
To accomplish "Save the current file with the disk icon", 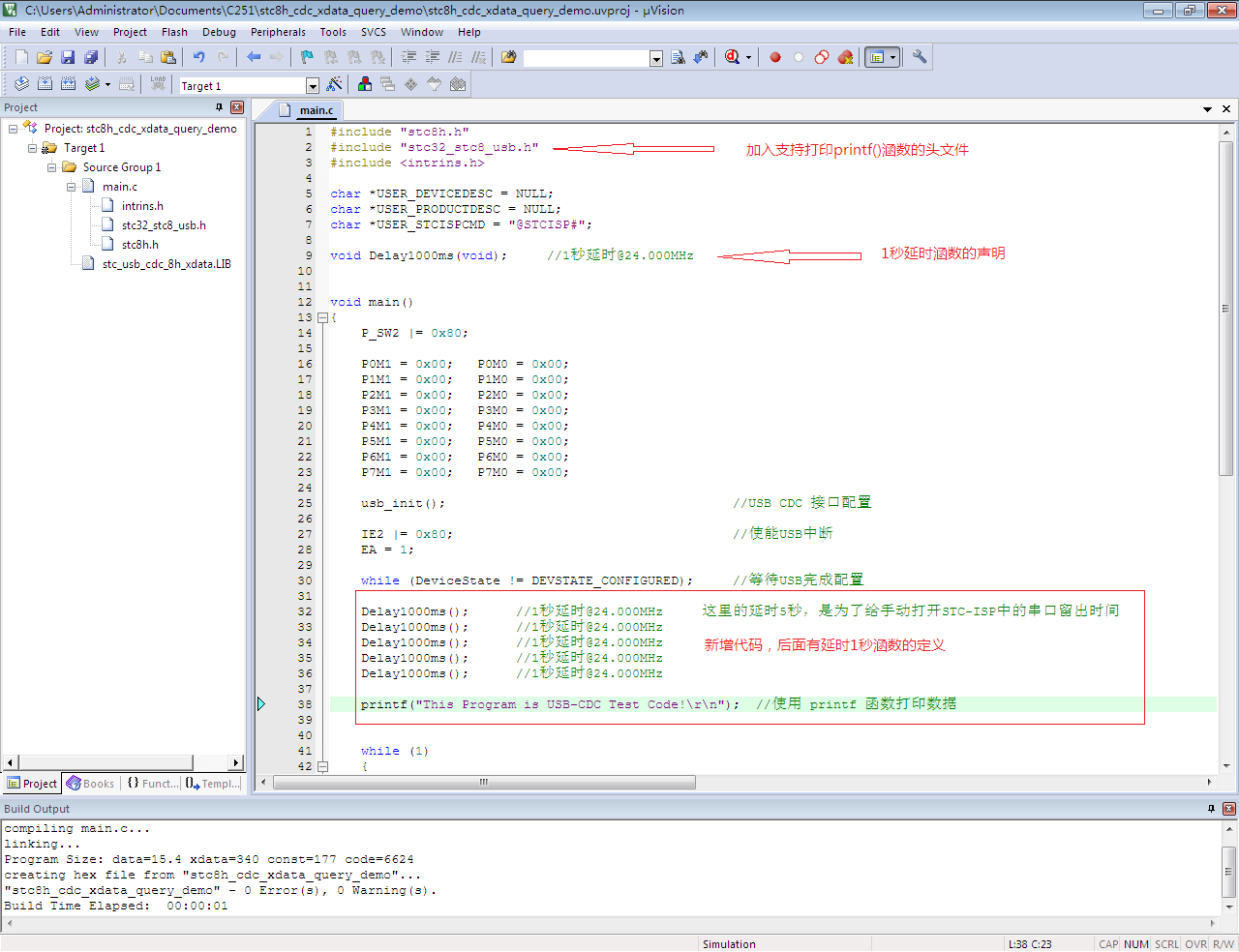I will click(68, 57).
